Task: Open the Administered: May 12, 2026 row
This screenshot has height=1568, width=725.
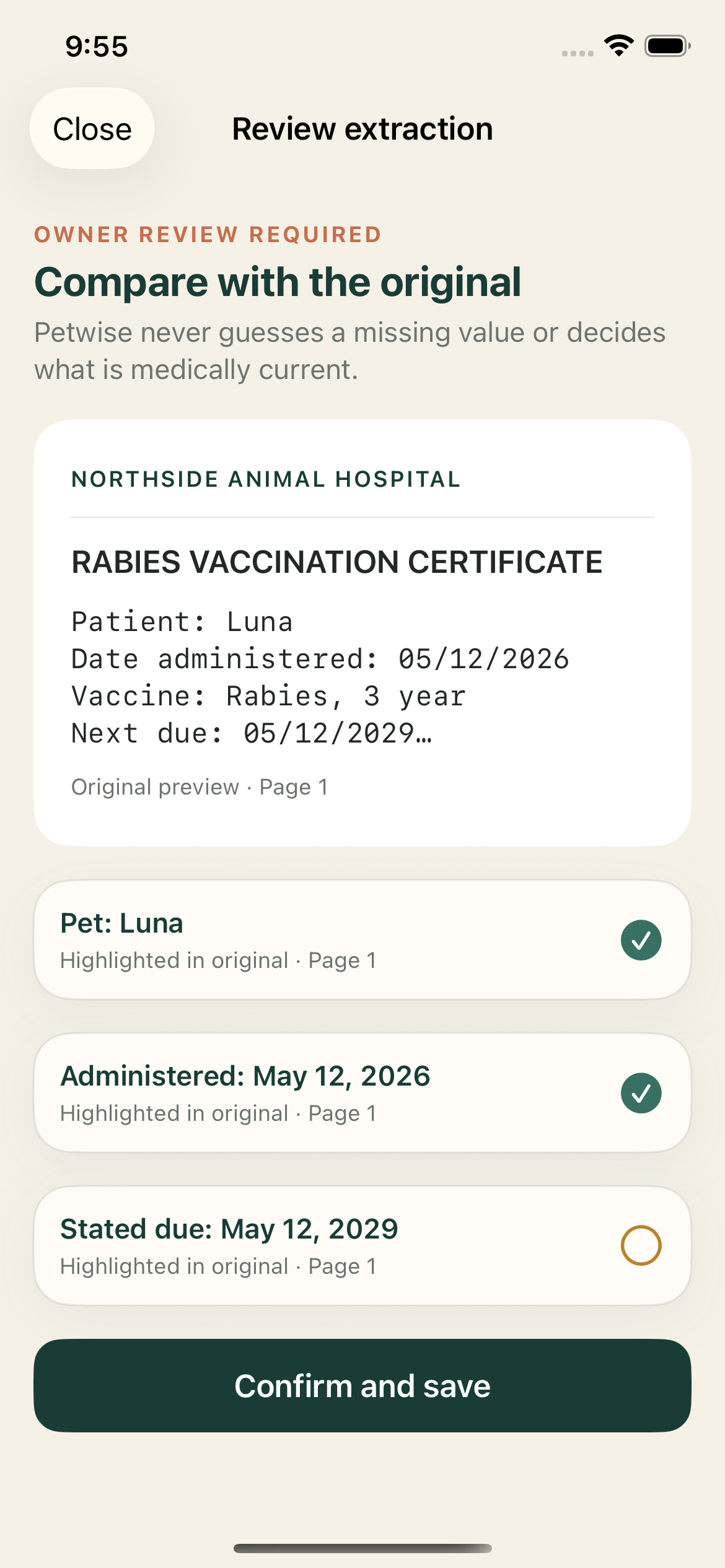Action: click(x=362, y=1093)
